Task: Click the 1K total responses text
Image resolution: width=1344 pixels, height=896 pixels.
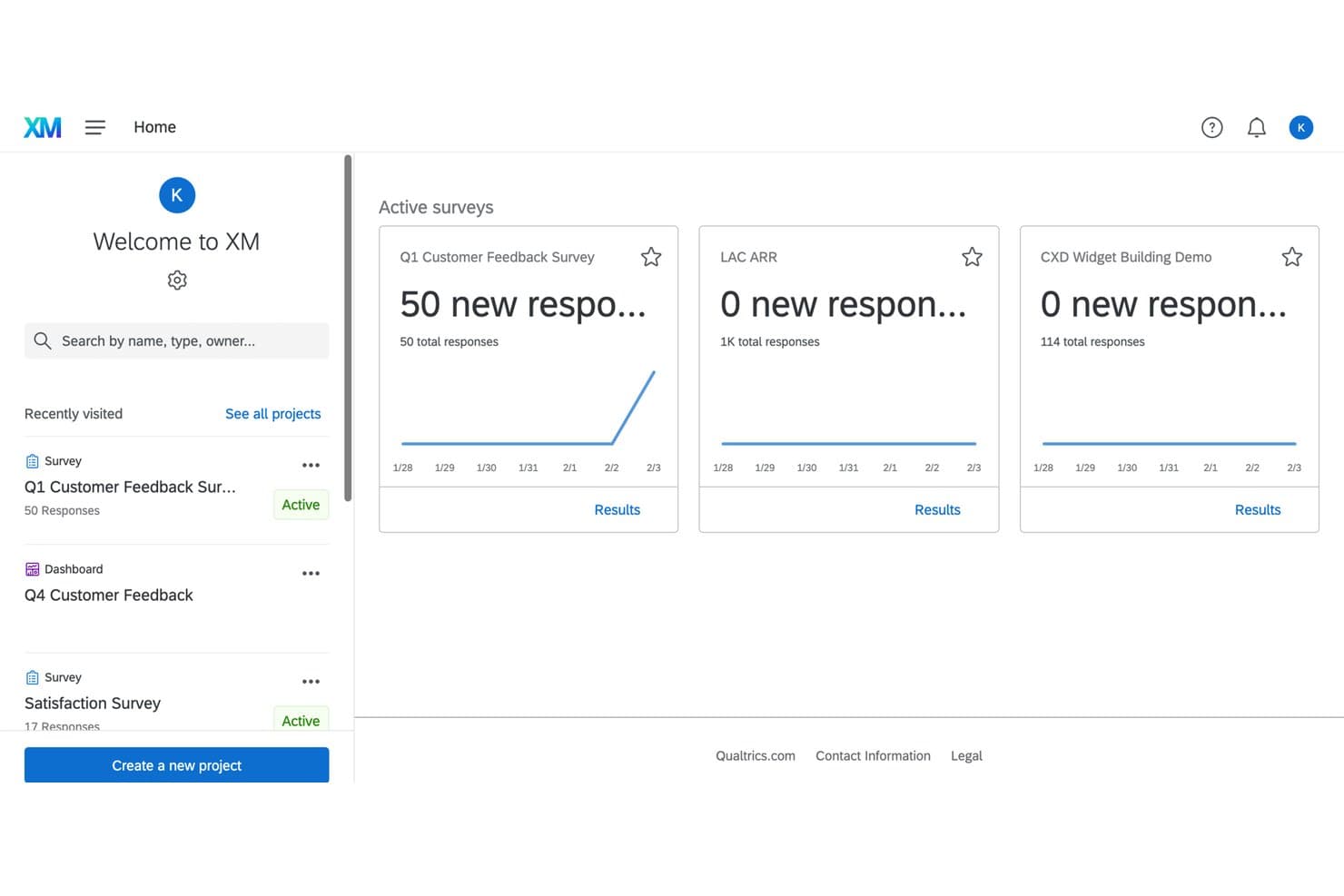Action: [x=769, y=341]
